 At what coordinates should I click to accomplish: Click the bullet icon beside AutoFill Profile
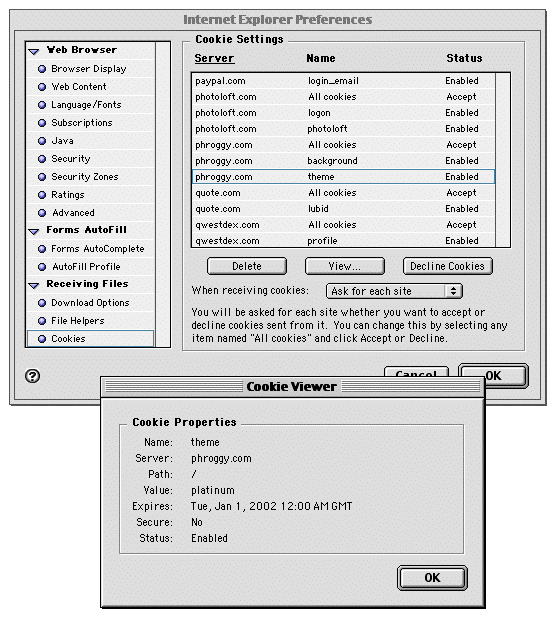[x=42, y=267]
